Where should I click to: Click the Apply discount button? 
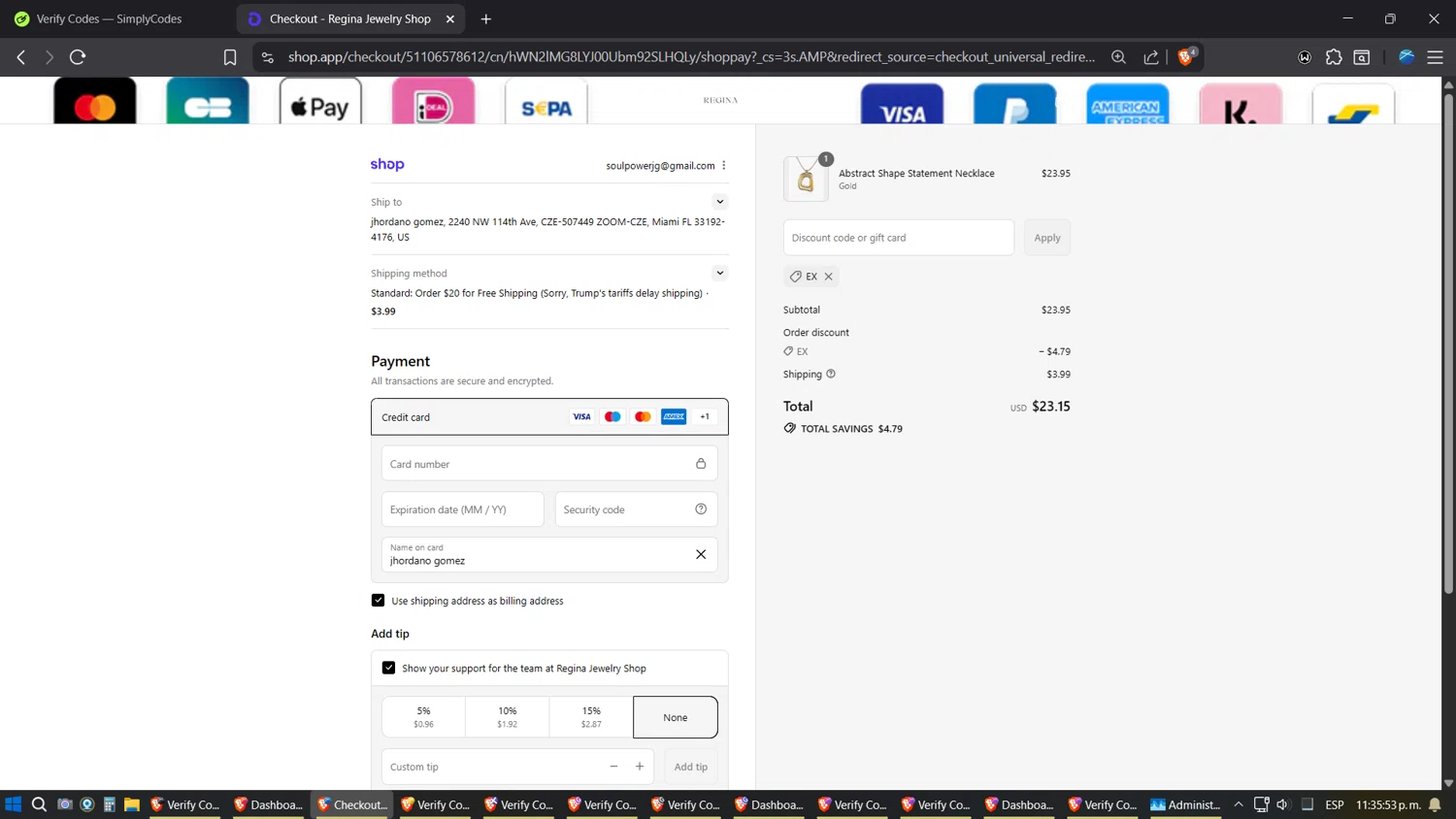pos(1047,237)
